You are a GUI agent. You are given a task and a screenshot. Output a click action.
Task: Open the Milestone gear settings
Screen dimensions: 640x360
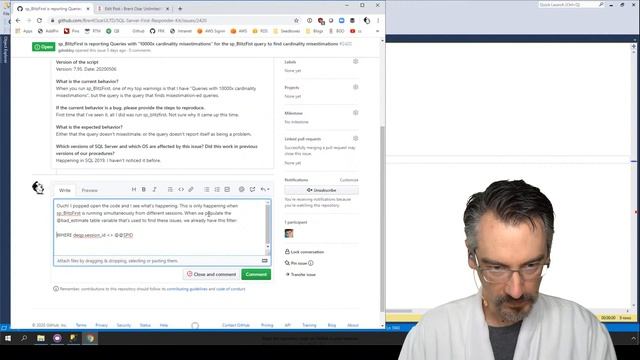coord(356,113)
